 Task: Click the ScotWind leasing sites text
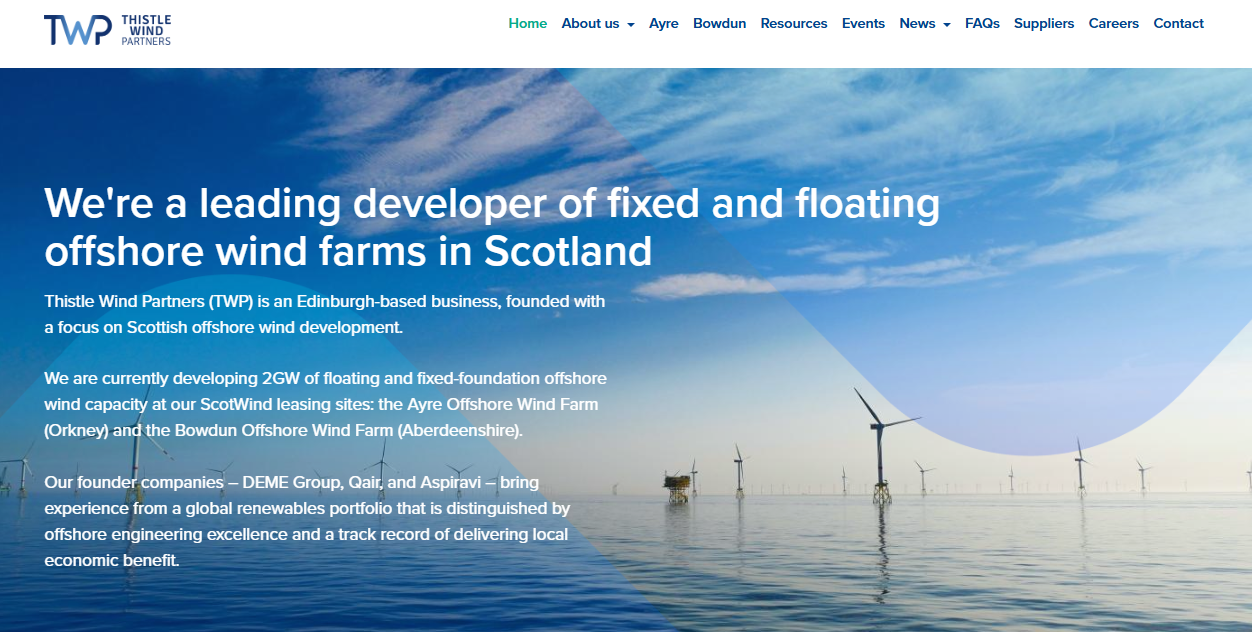coord(284,404)
